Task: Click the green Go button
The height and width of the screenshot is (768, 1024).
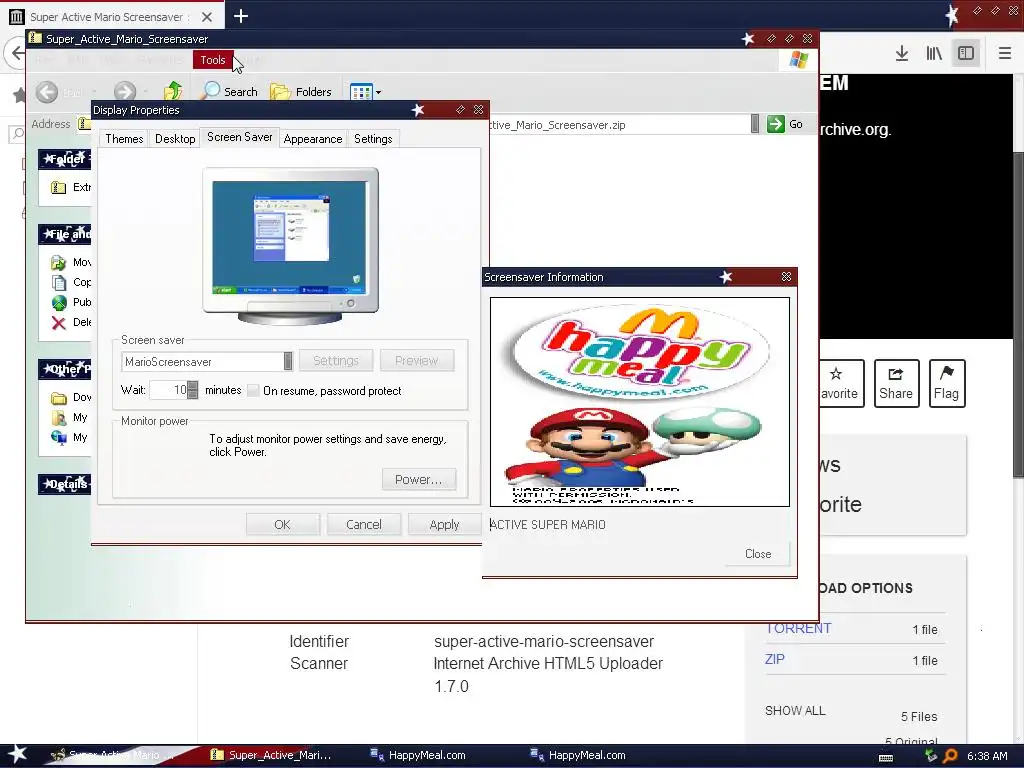Action: pos(784,124)
